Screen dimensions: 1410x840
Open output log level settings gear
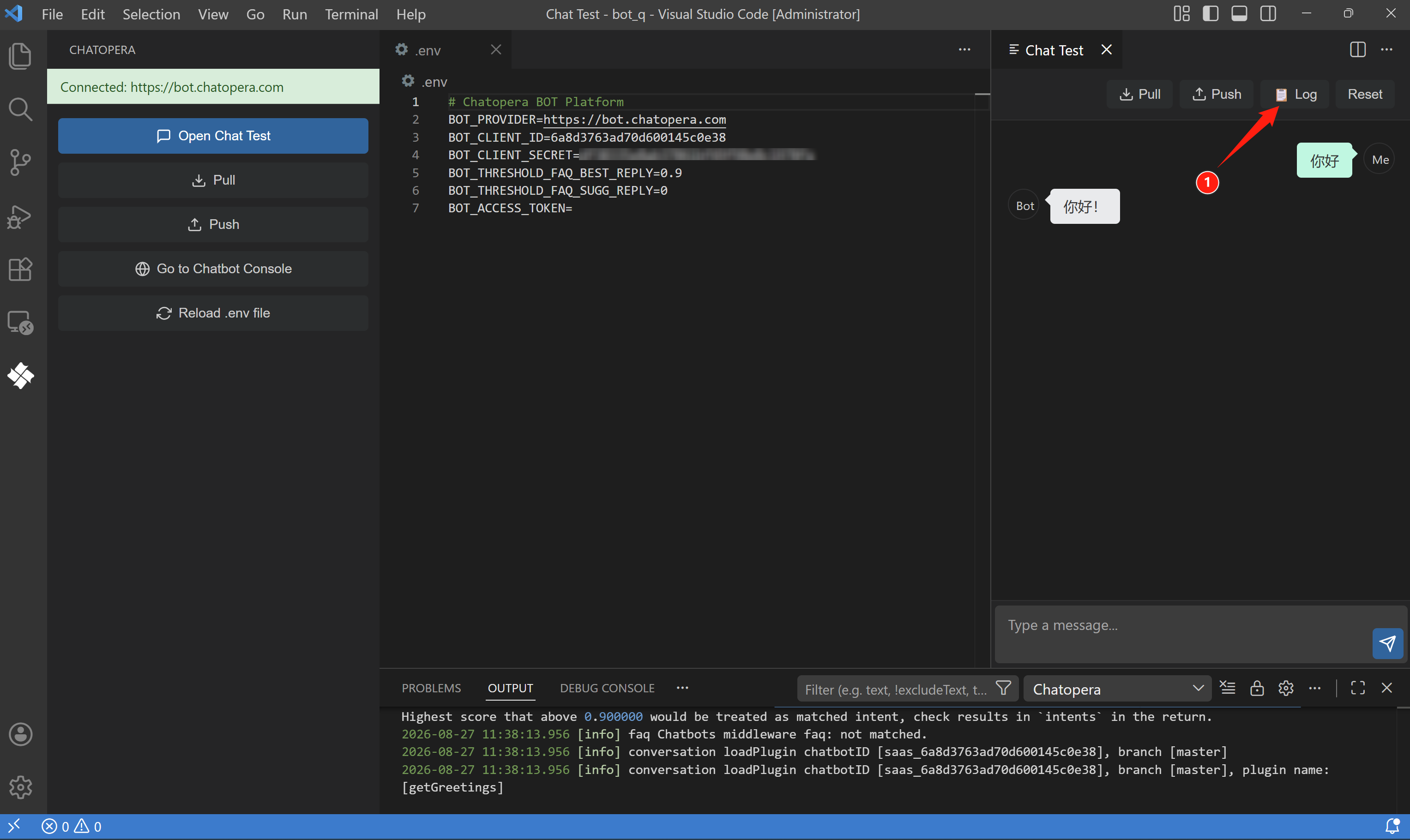(1285, 688)
